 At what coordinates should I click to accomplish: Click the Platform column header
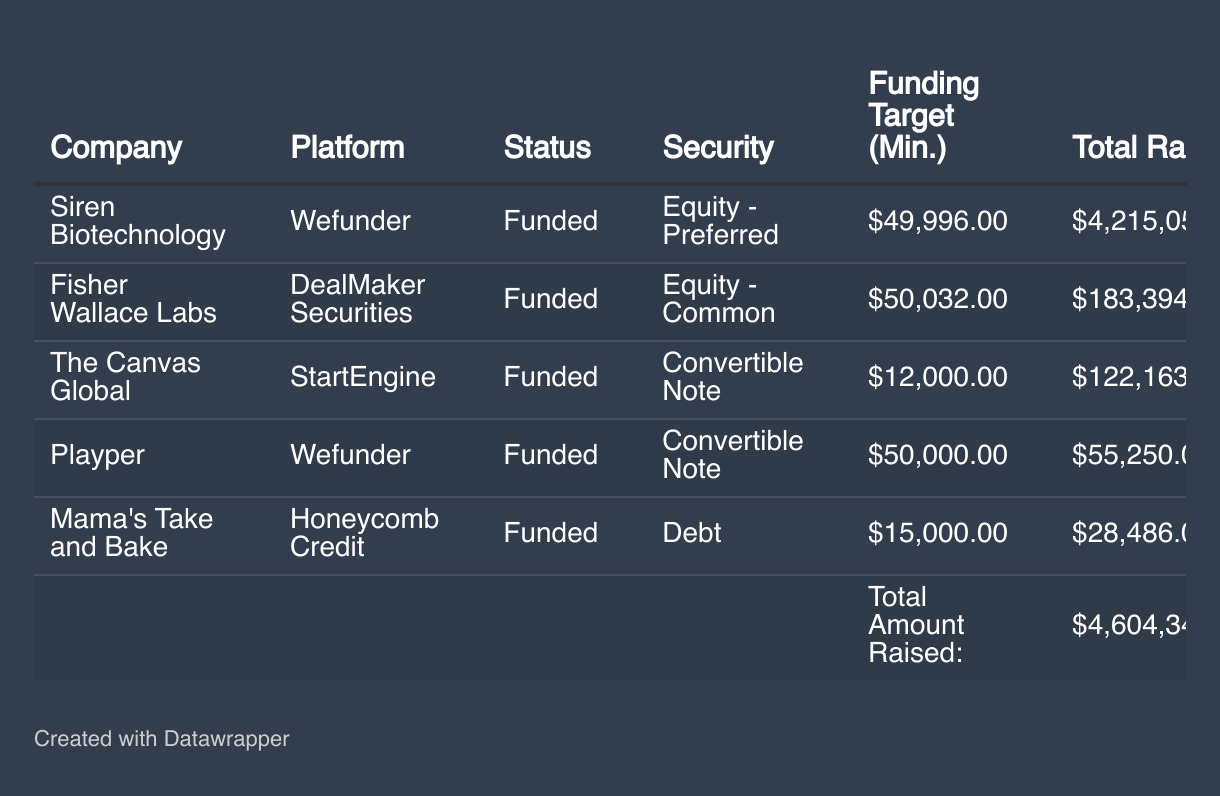(x=347, y=148)
